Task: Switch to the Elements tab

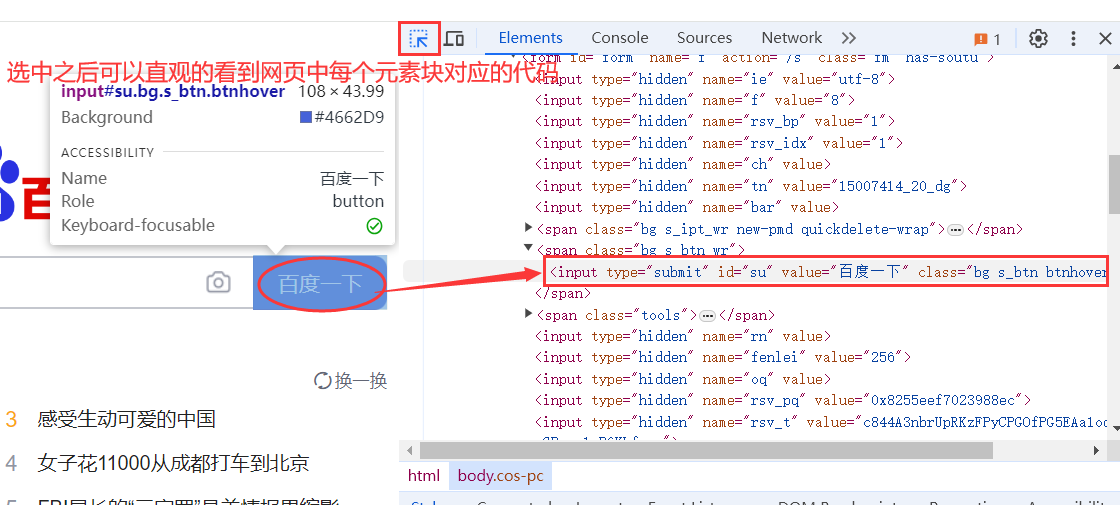Action: pyautogui.click(x=531, y=38)
